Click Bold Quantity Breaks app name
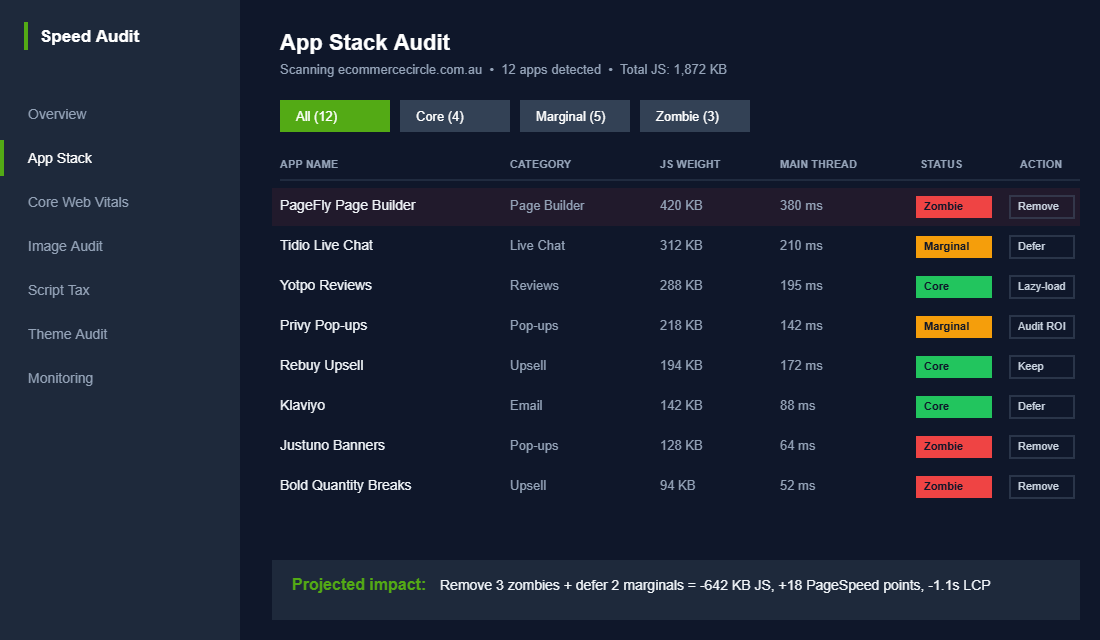Screen dimensions: 1100x640 (345, 486)
